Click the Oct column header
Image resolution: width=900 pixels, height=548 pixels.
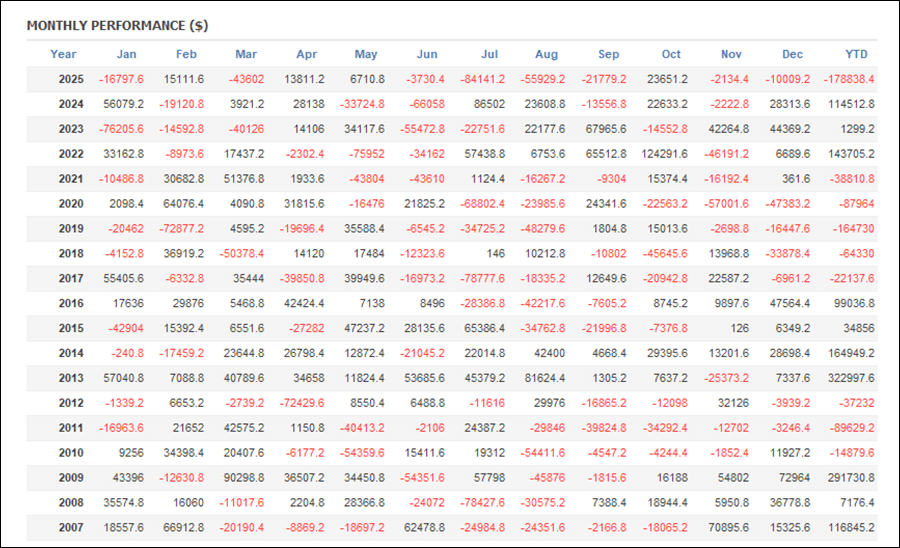click(670, 54)
